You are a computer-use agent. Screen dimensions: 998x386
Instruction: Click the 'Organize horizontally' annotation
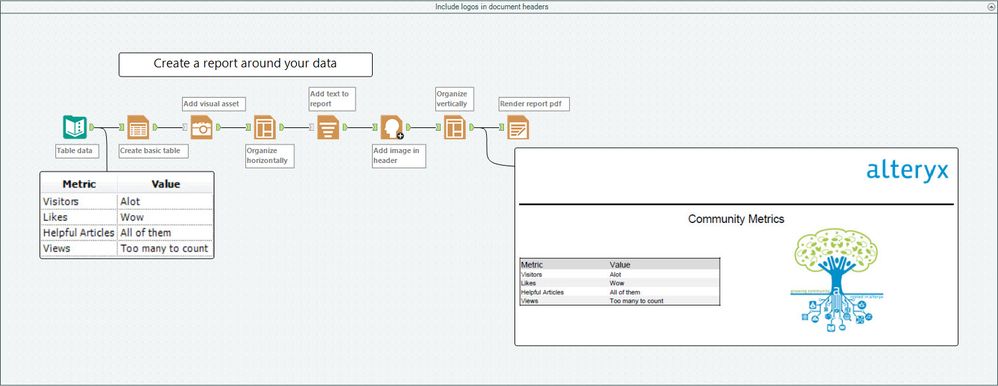[x=270, y=156]
